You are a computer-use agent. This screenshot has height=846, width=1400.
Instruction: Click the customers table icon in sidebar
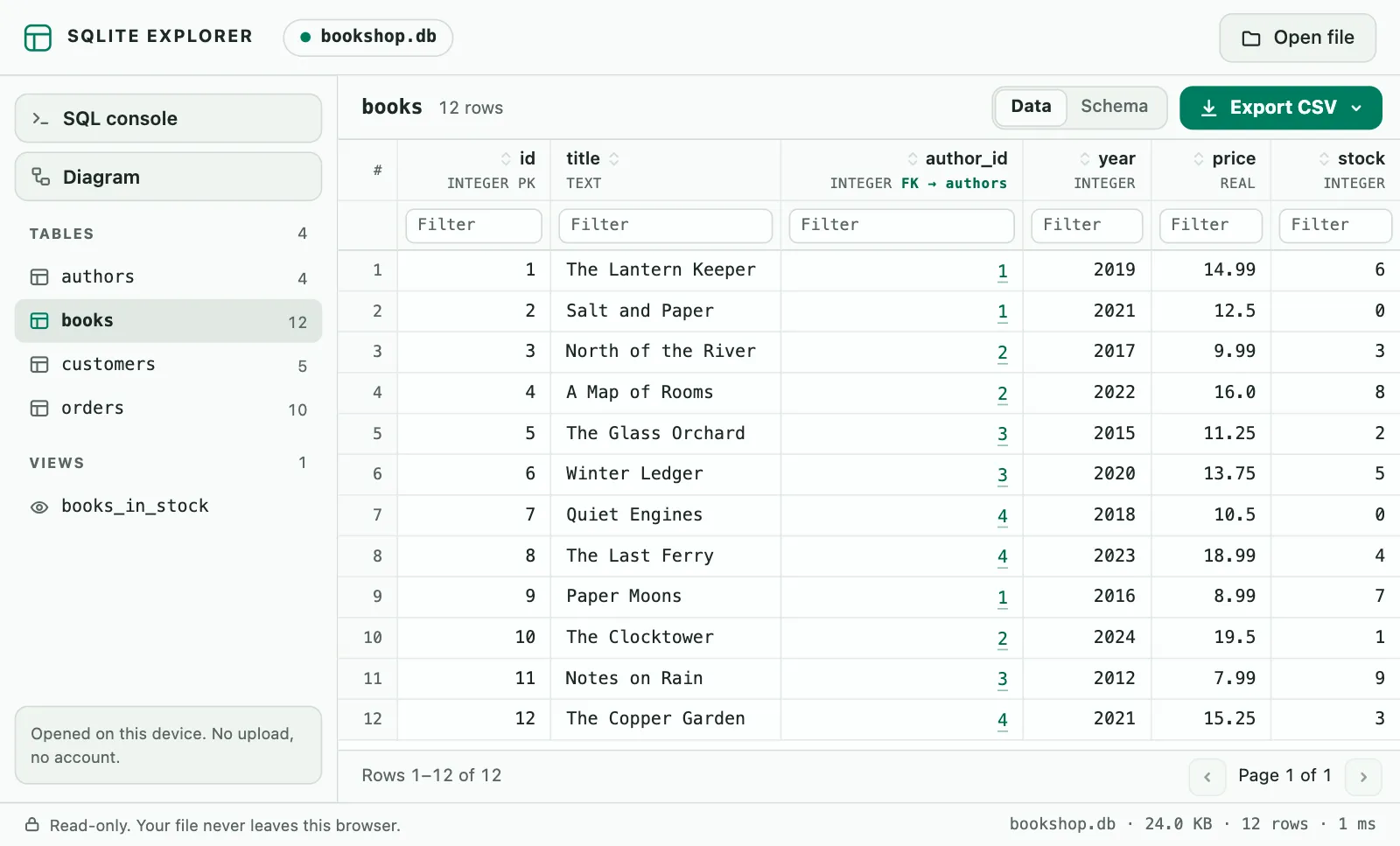coord(39,365)
